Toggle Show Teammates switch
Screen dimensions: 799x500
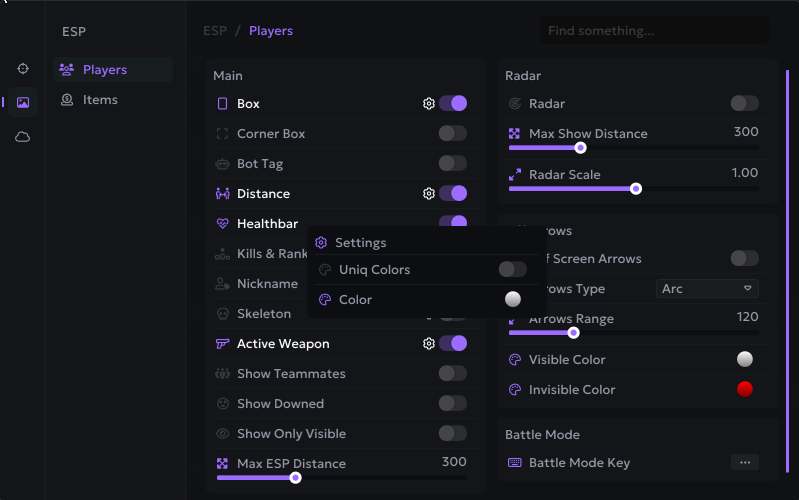(x=452, y=374)
